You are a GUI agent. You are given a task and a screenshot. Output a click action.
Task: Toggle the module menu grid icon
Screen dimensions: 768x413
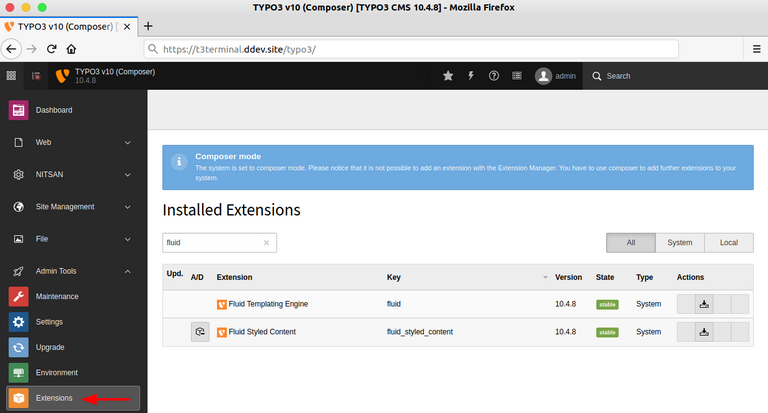click(x=11, y=75)
